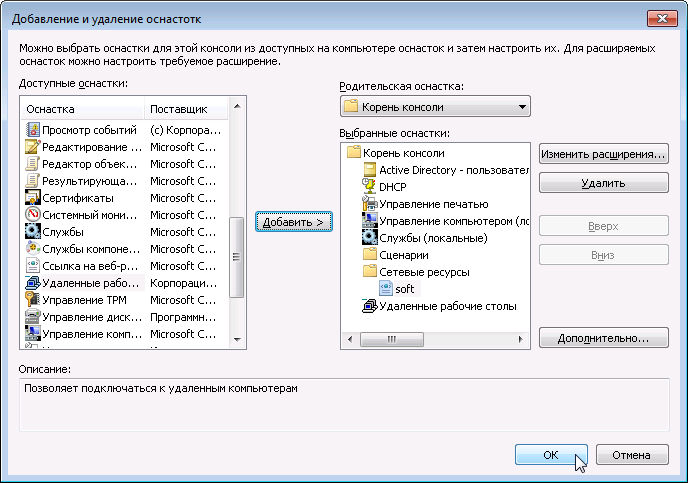Click the Управление комп… computer icon
688x483 pixels.
click(32, 334)
